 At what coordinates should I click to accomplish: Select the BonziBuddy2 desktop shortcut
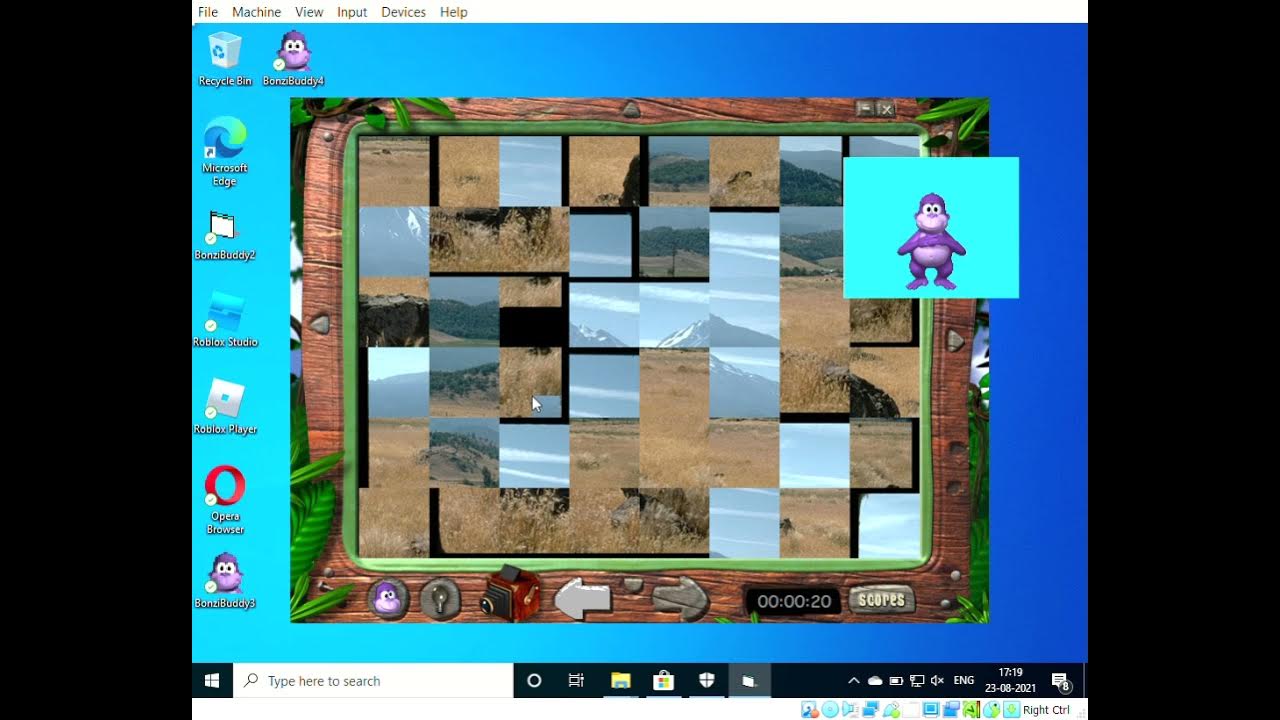click(x=225, y=236)
